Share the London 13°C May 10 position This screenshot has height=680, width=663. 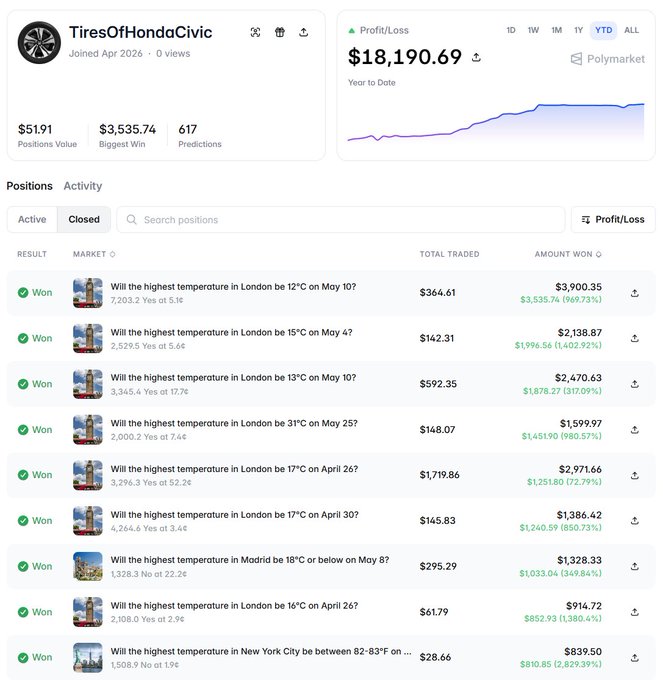[x=635, y=384]
